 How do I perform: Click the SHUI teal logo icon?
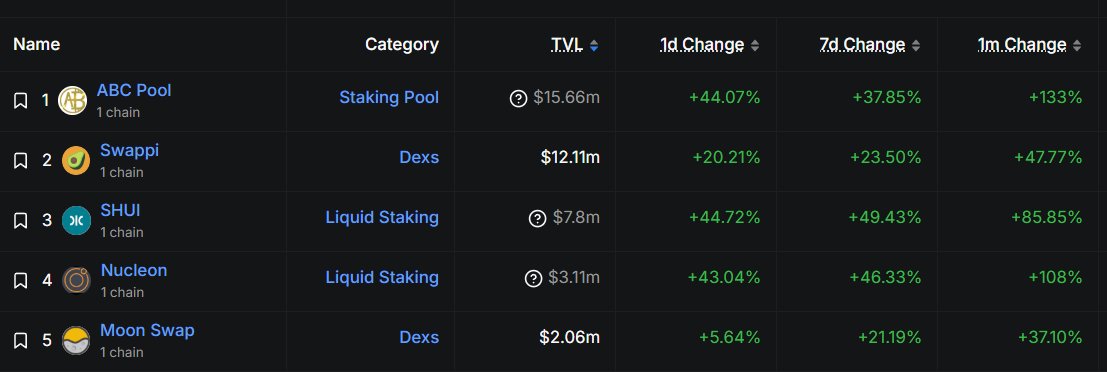tap(76, 221)
